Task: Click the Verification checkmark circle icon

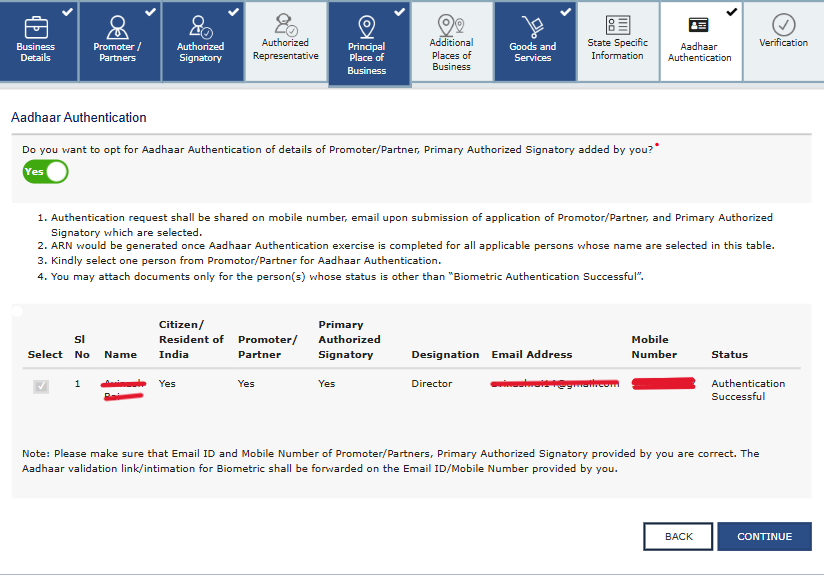Action: pos(784,25)
